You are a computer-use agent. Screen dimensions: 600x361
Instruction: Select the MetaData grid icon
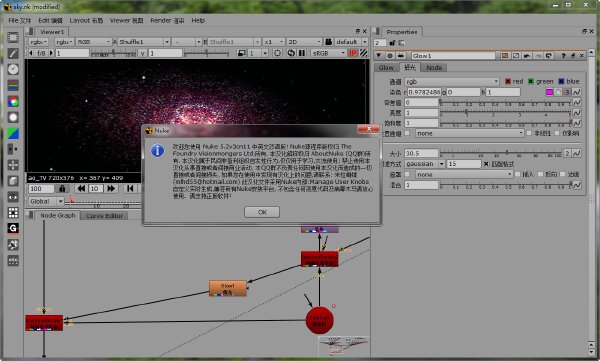pos(13,212)
